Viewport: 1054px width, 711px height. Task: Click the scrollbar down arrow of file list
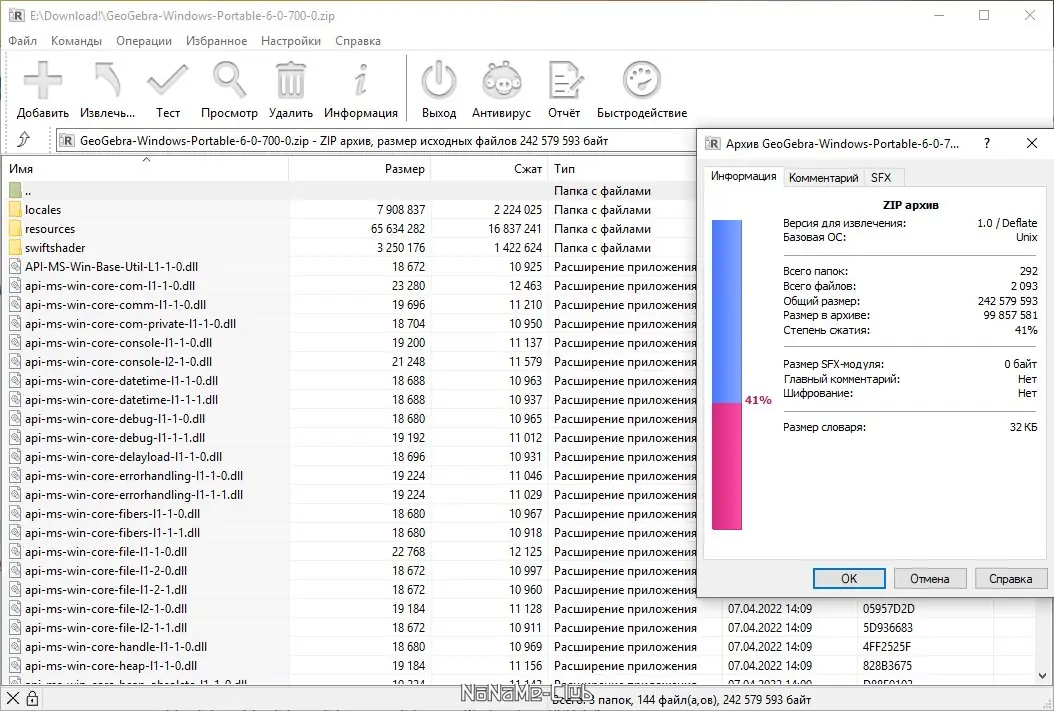pos(1043,675)
